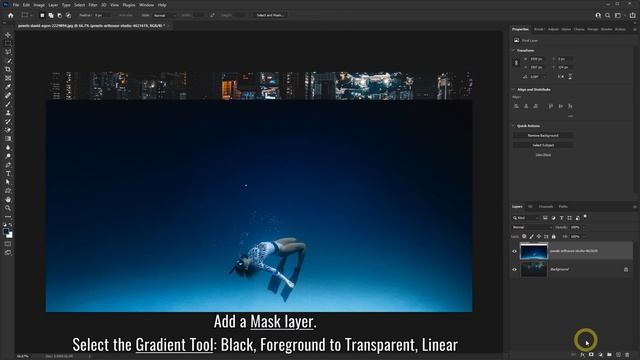Click the Share icon at top right
The width and height of the screenshot is (640, 360).
[632, 15]
